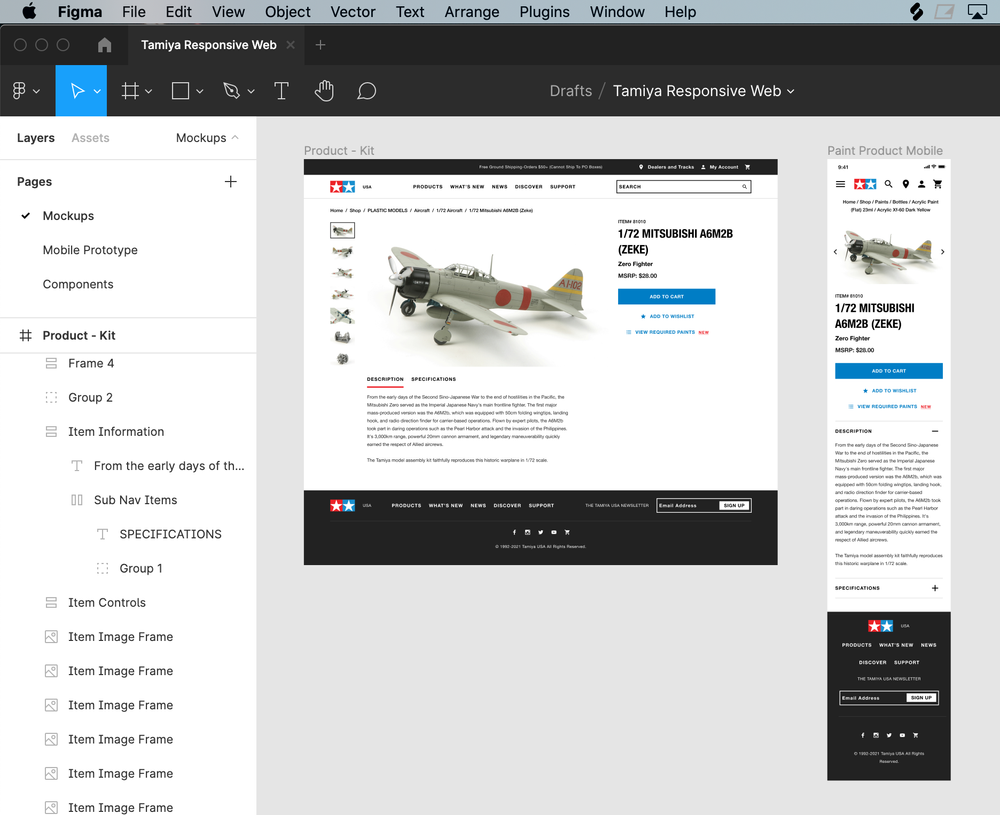Open a new tab with the plus icon

point(321,45)
